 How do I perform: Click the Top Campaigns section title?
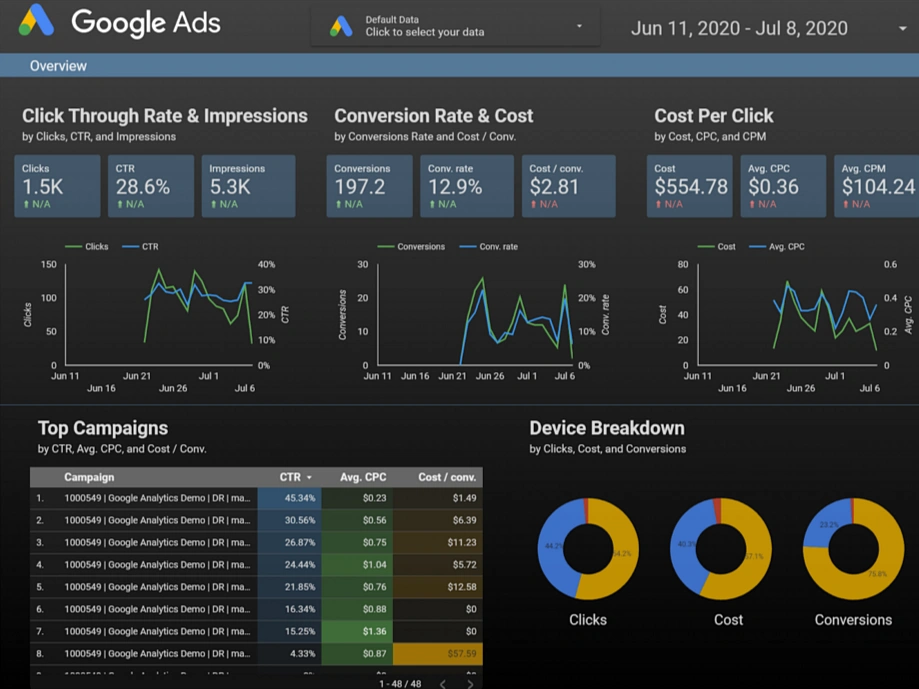pos(103,428)
